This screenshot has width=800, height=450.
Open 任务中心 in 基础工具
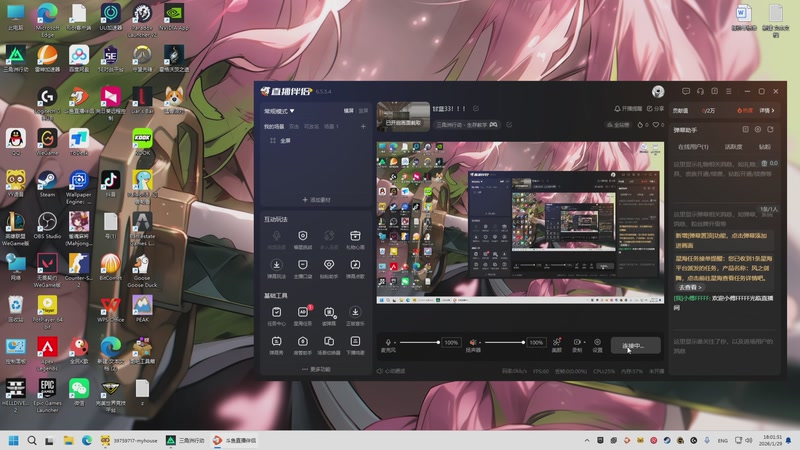[277, 312]
